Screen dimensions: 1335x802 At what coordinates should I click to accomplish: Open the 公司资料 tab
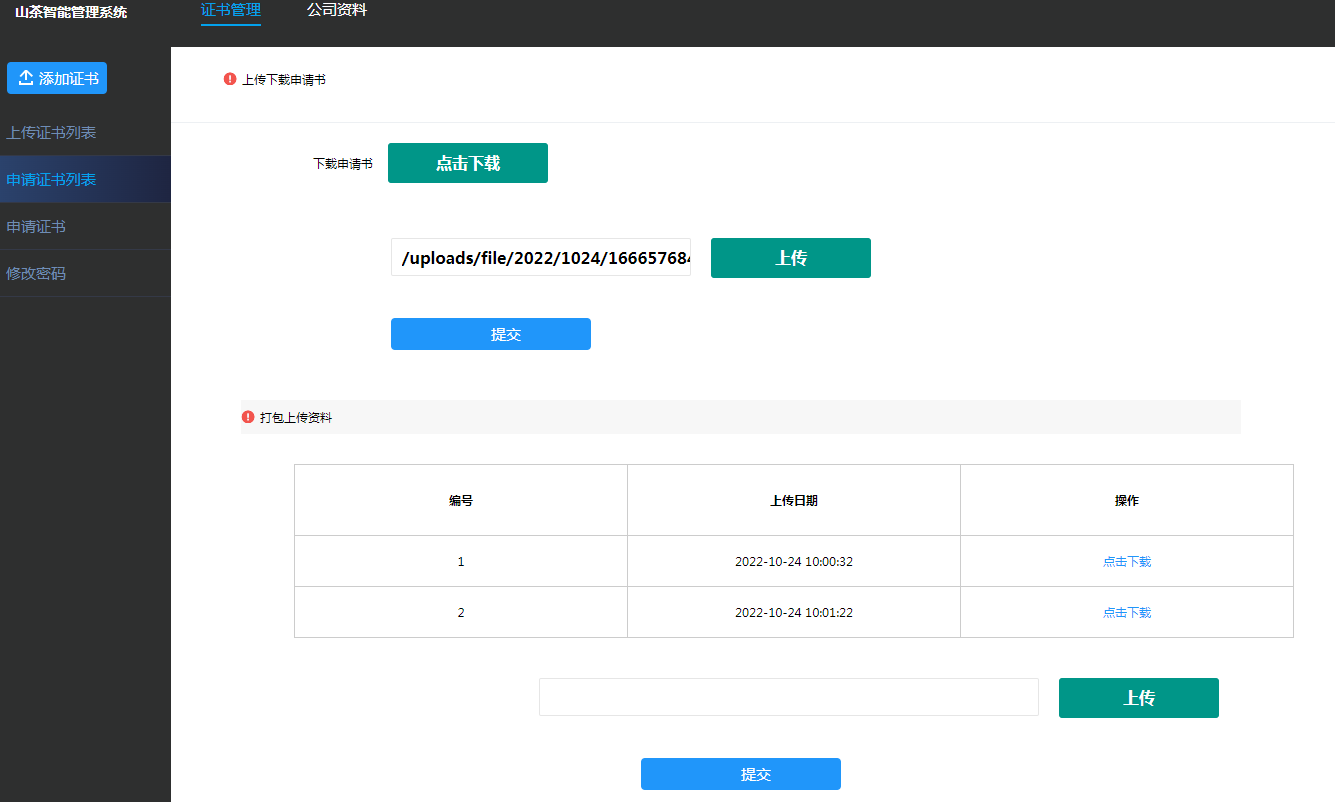click(x=336, y=11)
